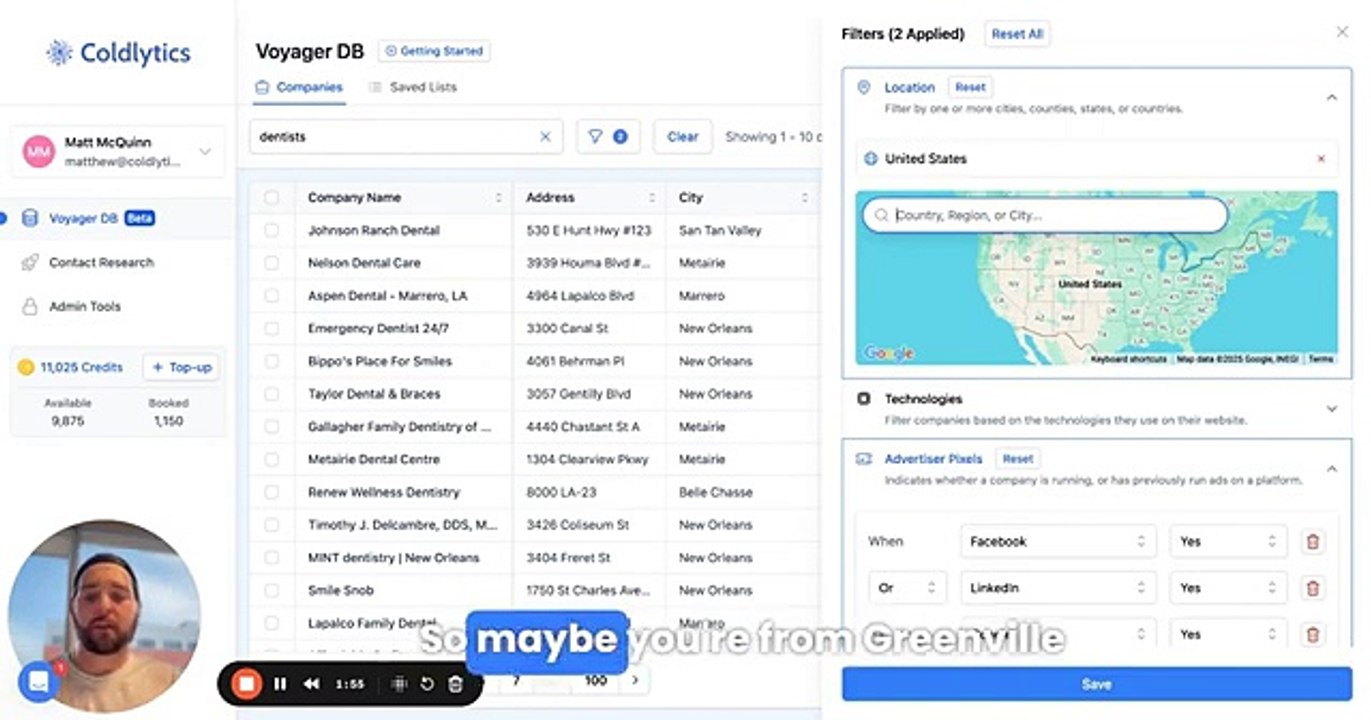
Task: Restart the recording with circular arrow
Action: pyautogui.click(x=427, y=684)
